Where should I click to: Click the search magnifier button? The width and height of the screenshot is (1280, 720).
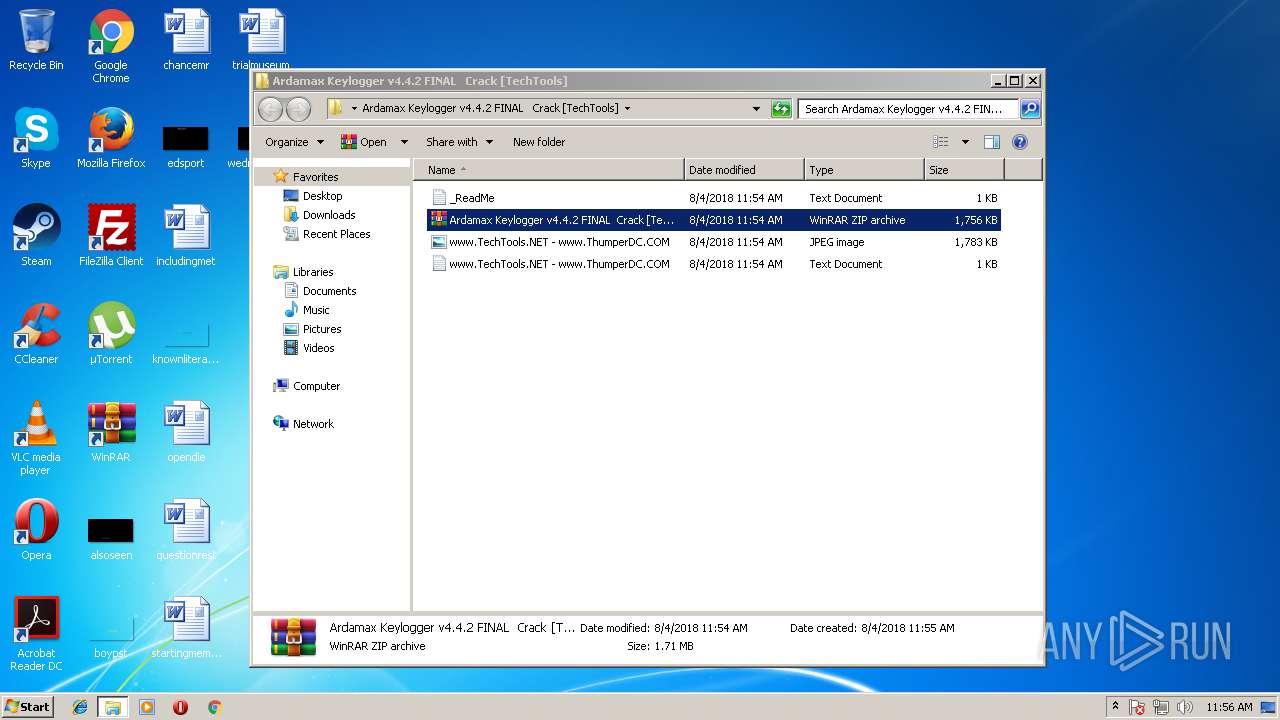click(1029, 108)
